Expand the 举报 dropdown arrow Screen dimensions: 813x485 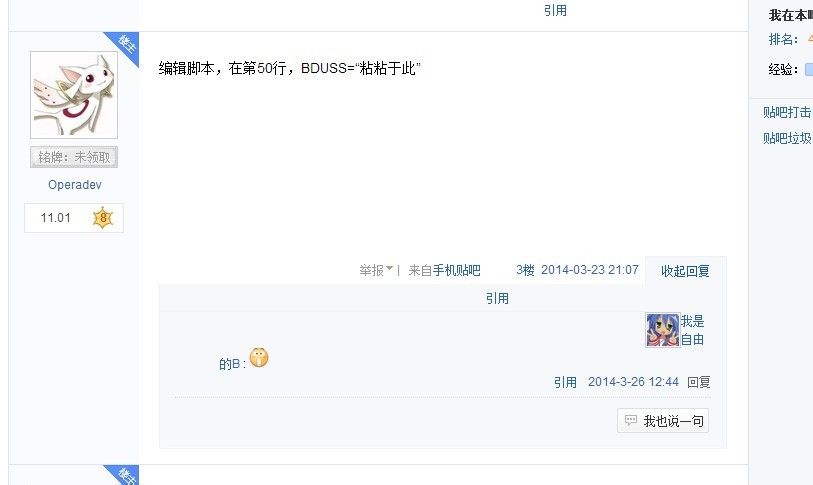pyautogui.click(x=390, y=270)
